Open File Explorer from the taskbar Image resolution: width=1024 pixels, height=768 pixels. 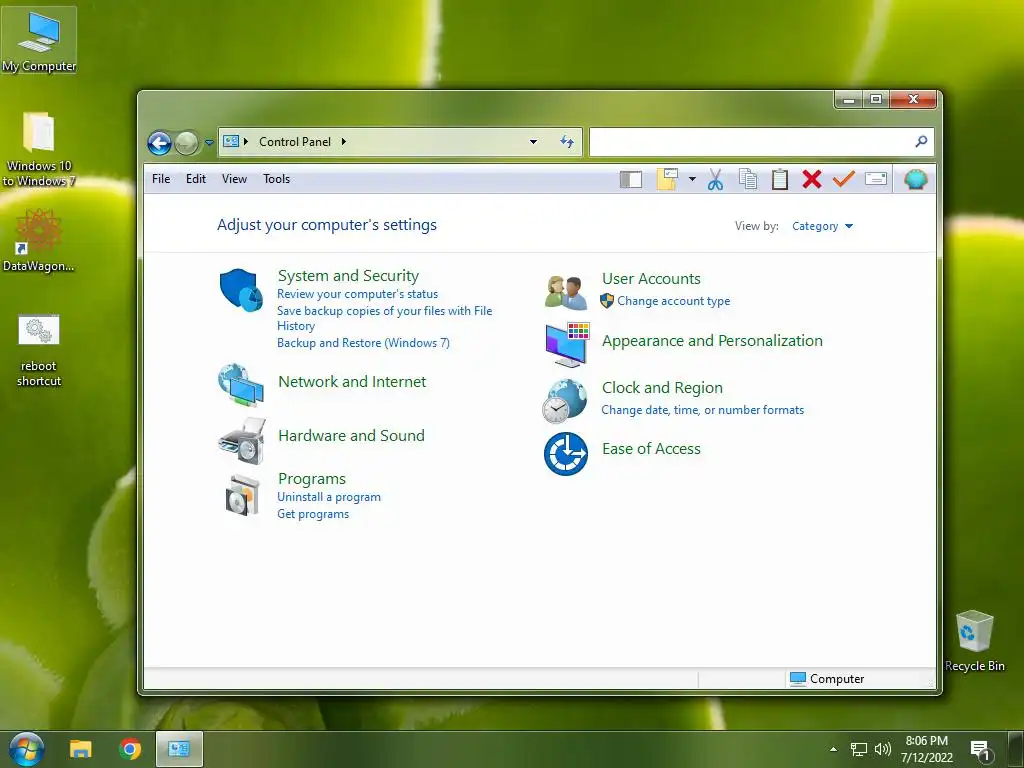pos(81,749)
